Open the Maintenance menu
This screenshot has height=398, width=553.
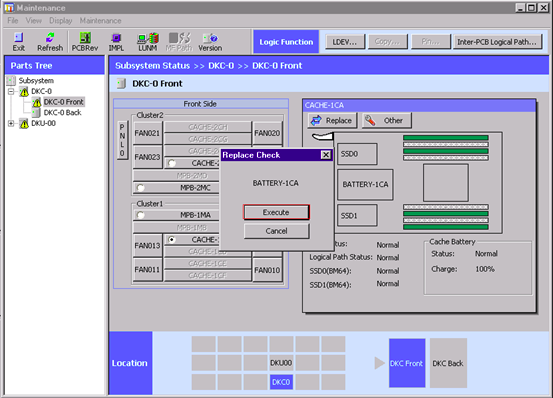click(x=100, y=21)
